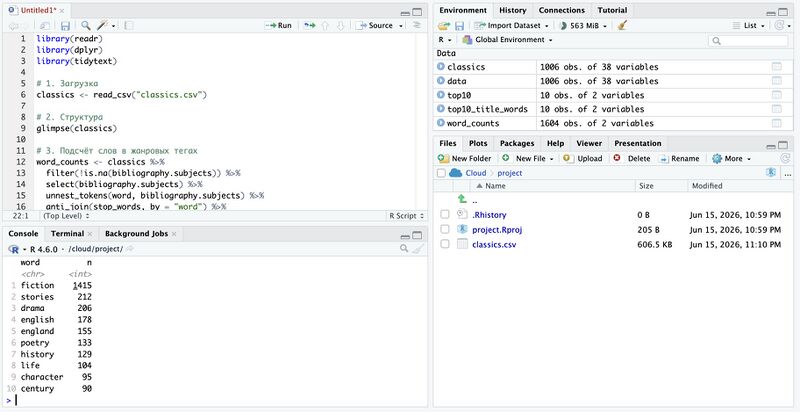View current working directory arrow in console
This screenshot has height=412, width=800.
pyautogui.click(x=130, y=248)
